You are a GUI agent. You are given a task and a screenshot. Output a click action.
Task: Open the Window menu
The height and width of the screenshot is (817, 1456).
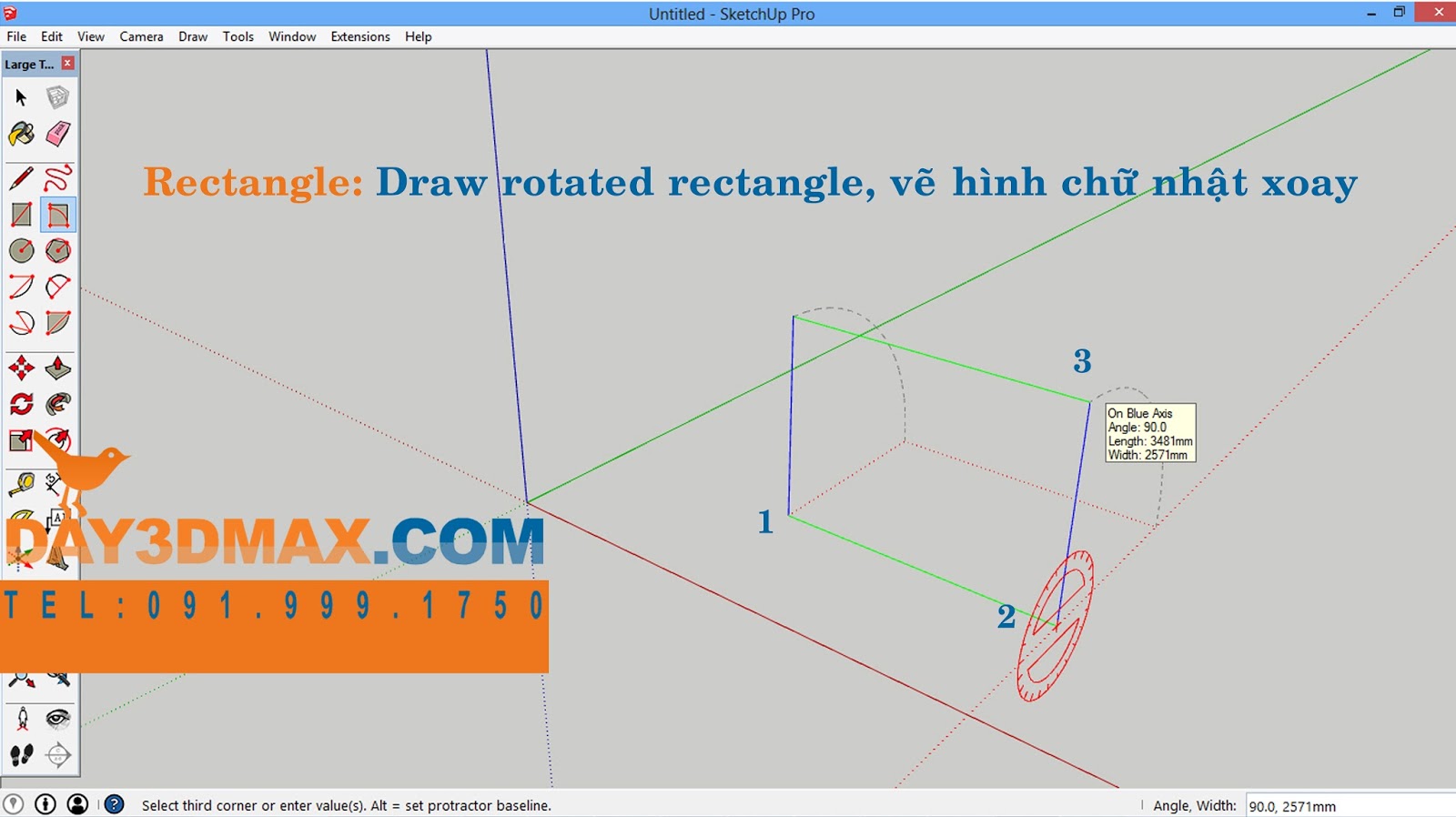pos(292,36)
